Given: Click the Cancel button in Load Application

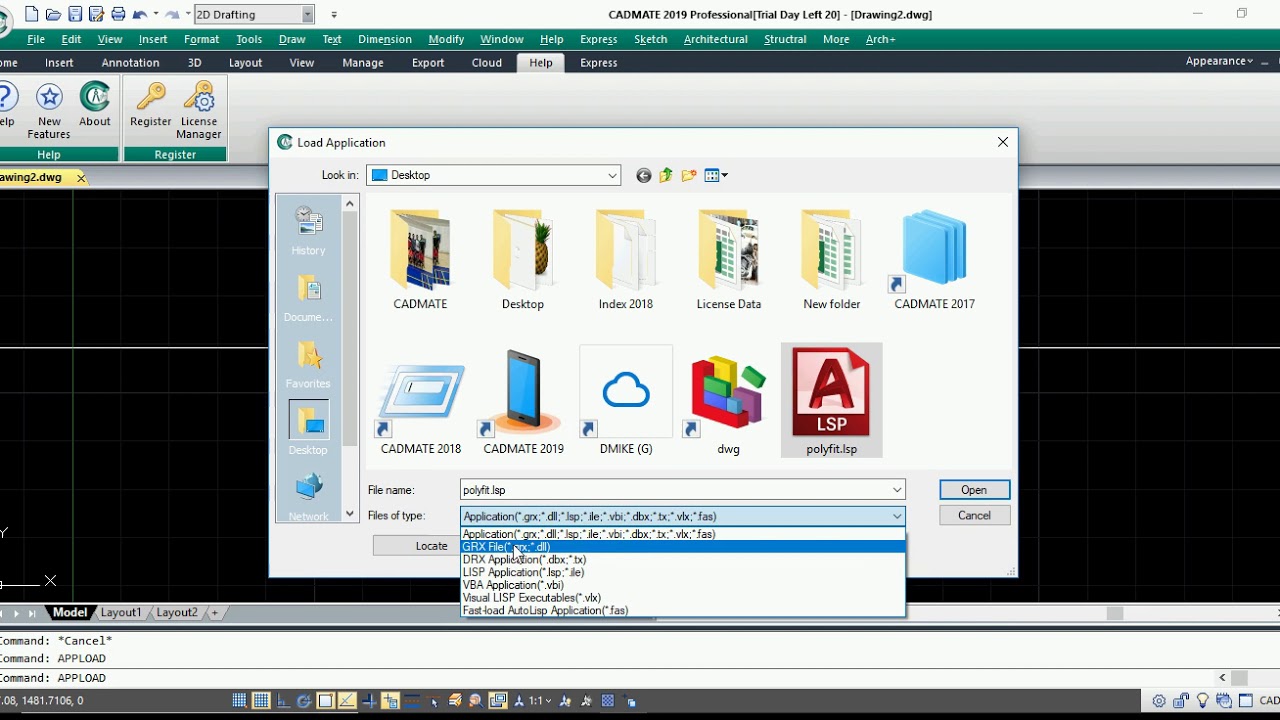Looking at the screenshot, I should [x=974, y=516].
